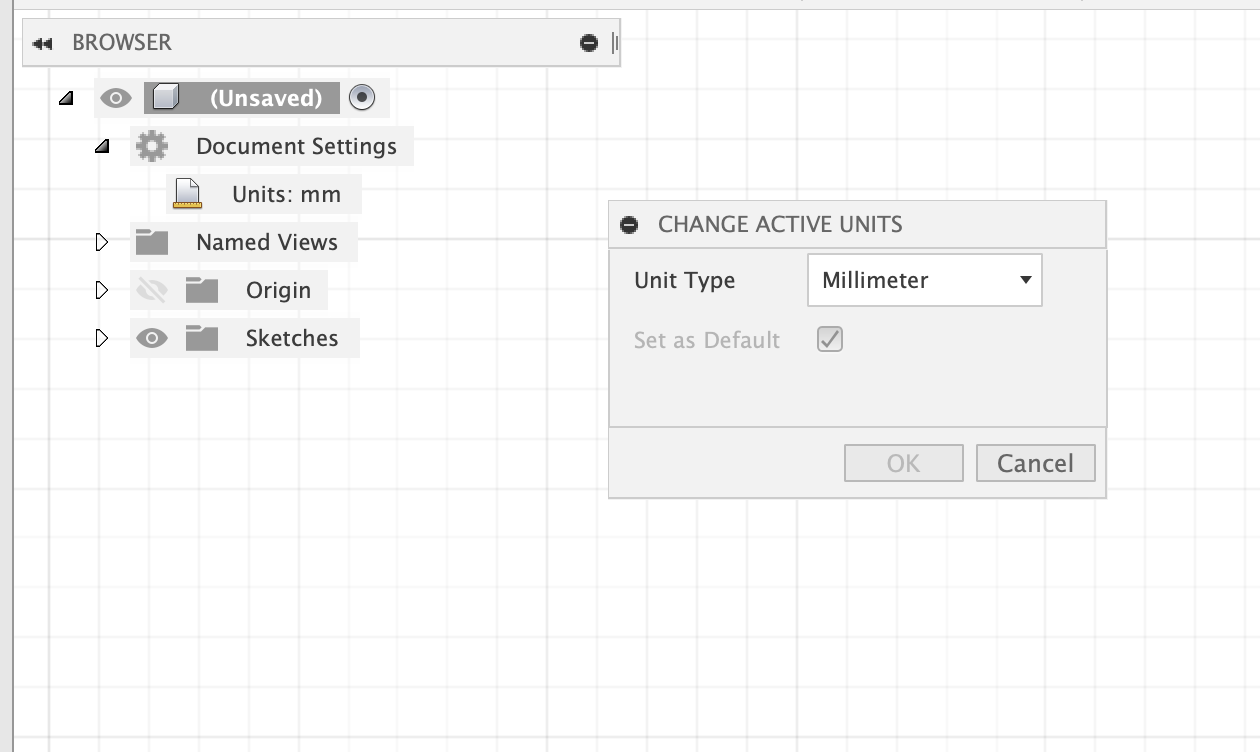Screen dimensions: 1260x752
Task: Click the Sketches folder icon
Action: tap(202, 338)
